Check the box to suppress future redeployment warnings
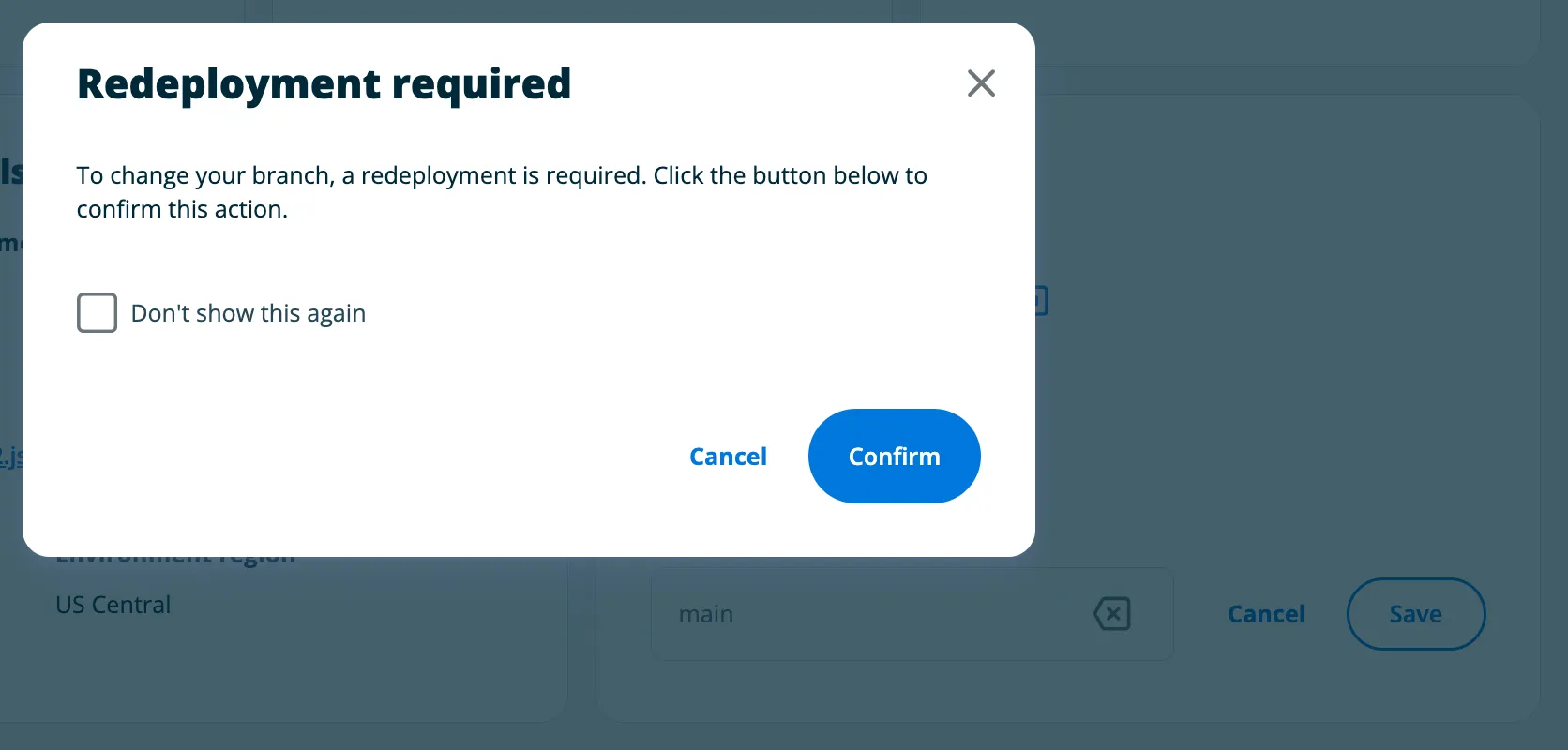 pyautogui.click(x=97, y=312)
